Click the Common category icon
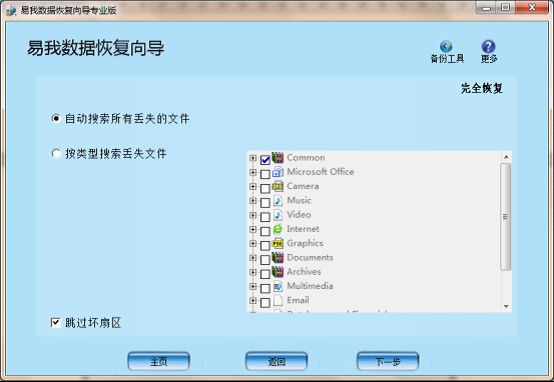Screen dimensions: 554x382 click(x=278, y=158)
